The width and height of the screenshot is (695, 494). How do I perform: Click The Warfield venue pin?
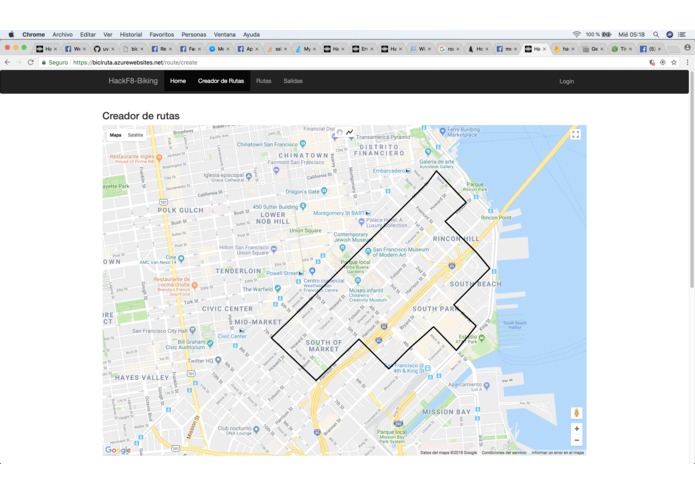pyautogui.click(x=278, y=288)
